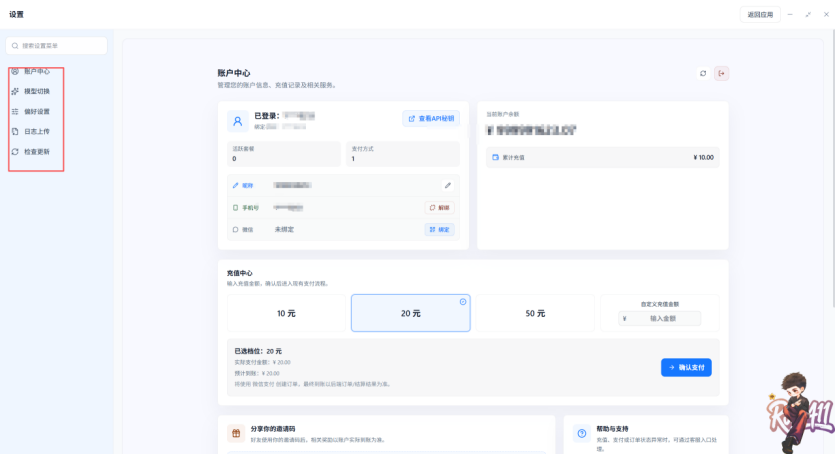
Task: Close the settings window
Action: (x=826, y=15)
